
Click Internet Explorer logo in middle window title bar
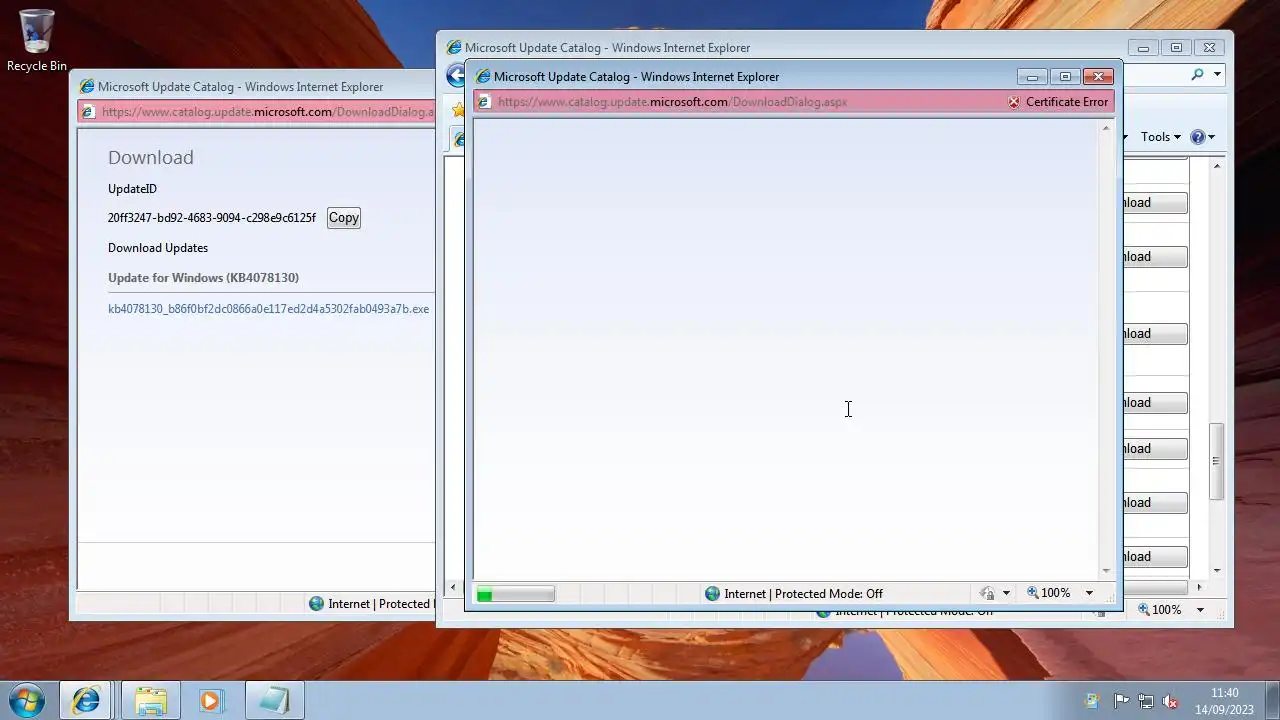point(454,48)
